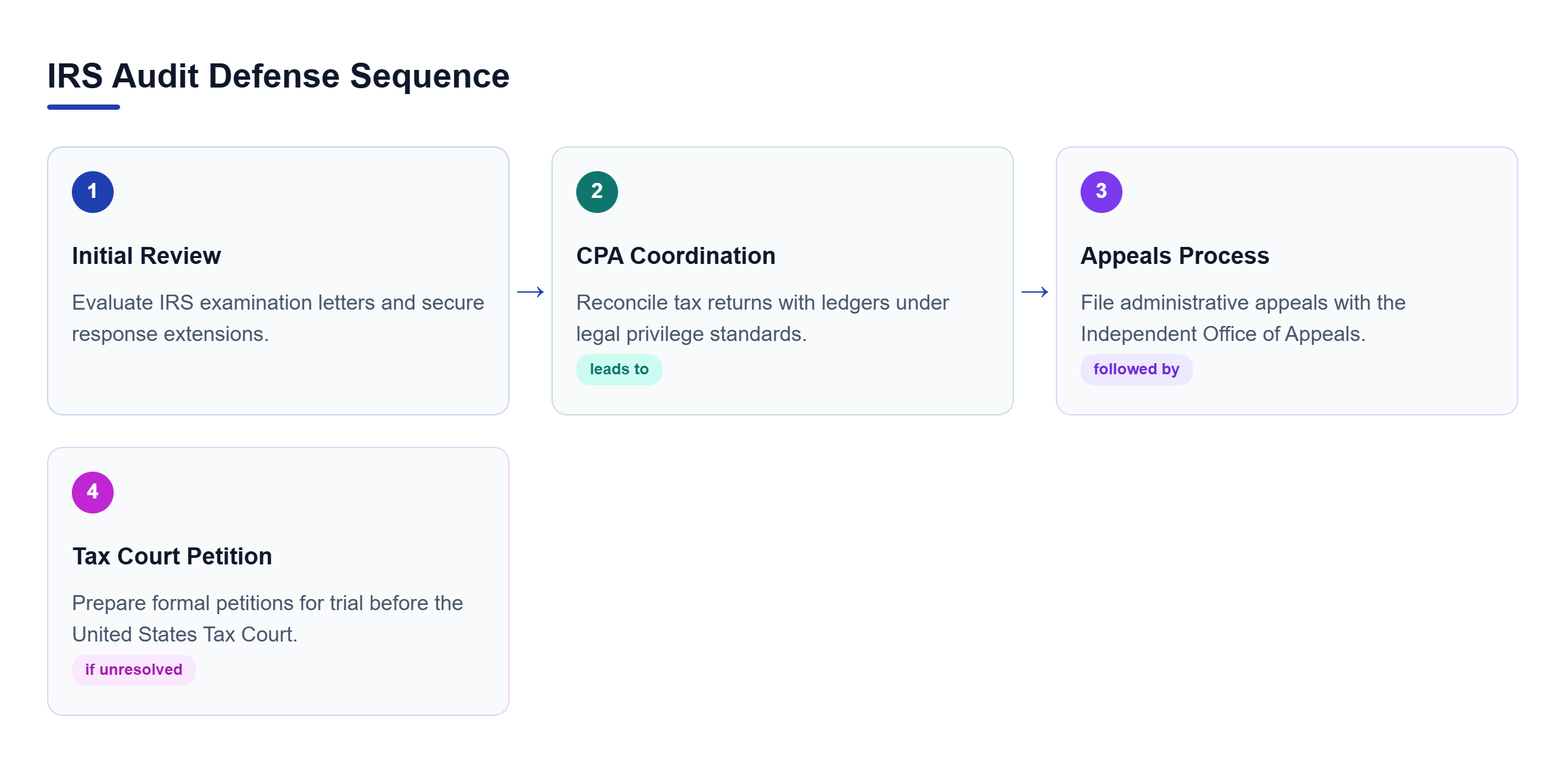This screenshot has height=763, width=1568.
Task: Click arrow between CPA Coordination and Appeals Process
Action: click(1035, 292)
